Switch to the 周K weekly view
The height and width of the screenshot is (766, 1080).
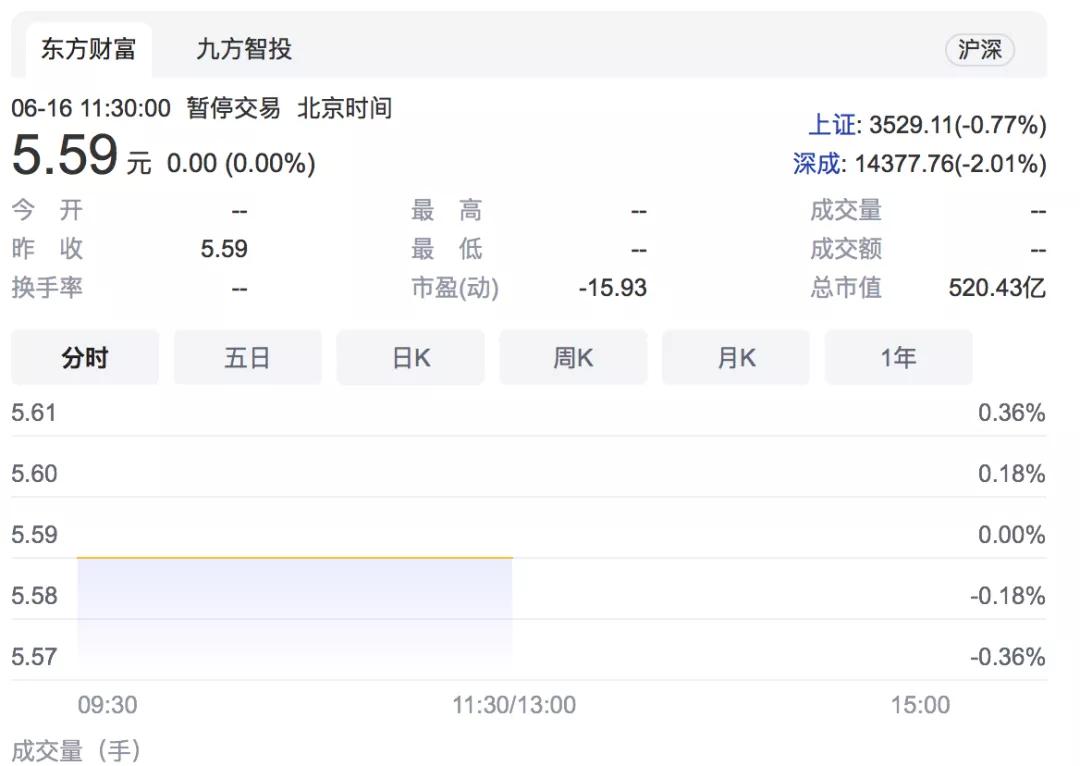click(x=573, y=357)
